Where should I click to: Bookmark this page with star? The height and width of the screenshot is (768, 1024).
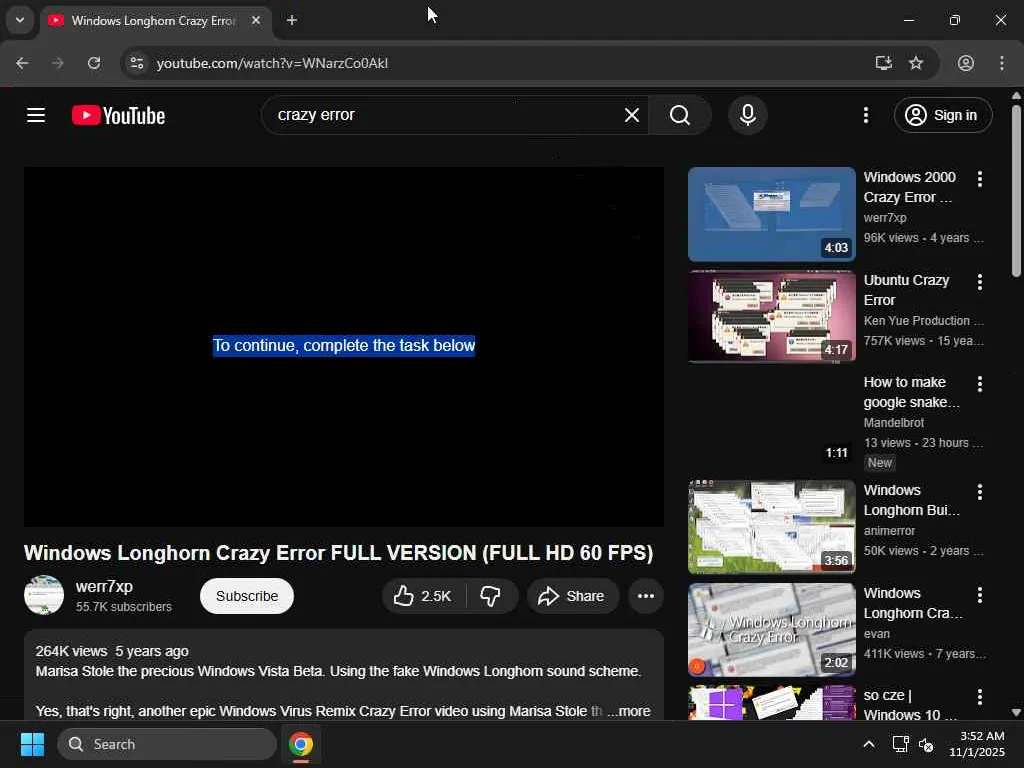click(916, 63)
